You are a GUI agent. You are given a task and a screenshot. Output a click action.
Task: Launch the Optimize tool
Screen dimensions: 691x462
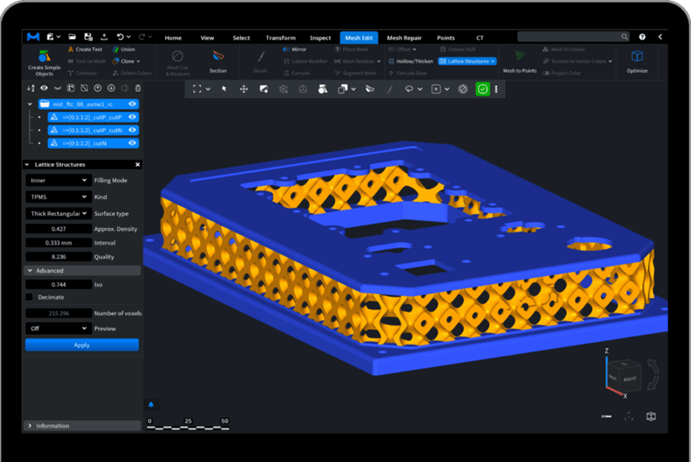tap(637, 62)
